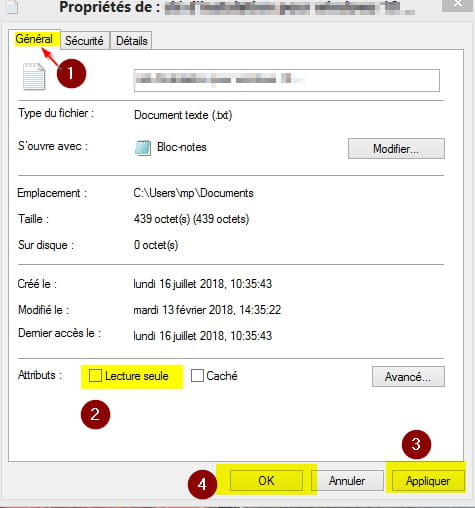Screen dimensions: 475x508
Task: Click the red circle numbered 3
Action: [x=416, y=444]
